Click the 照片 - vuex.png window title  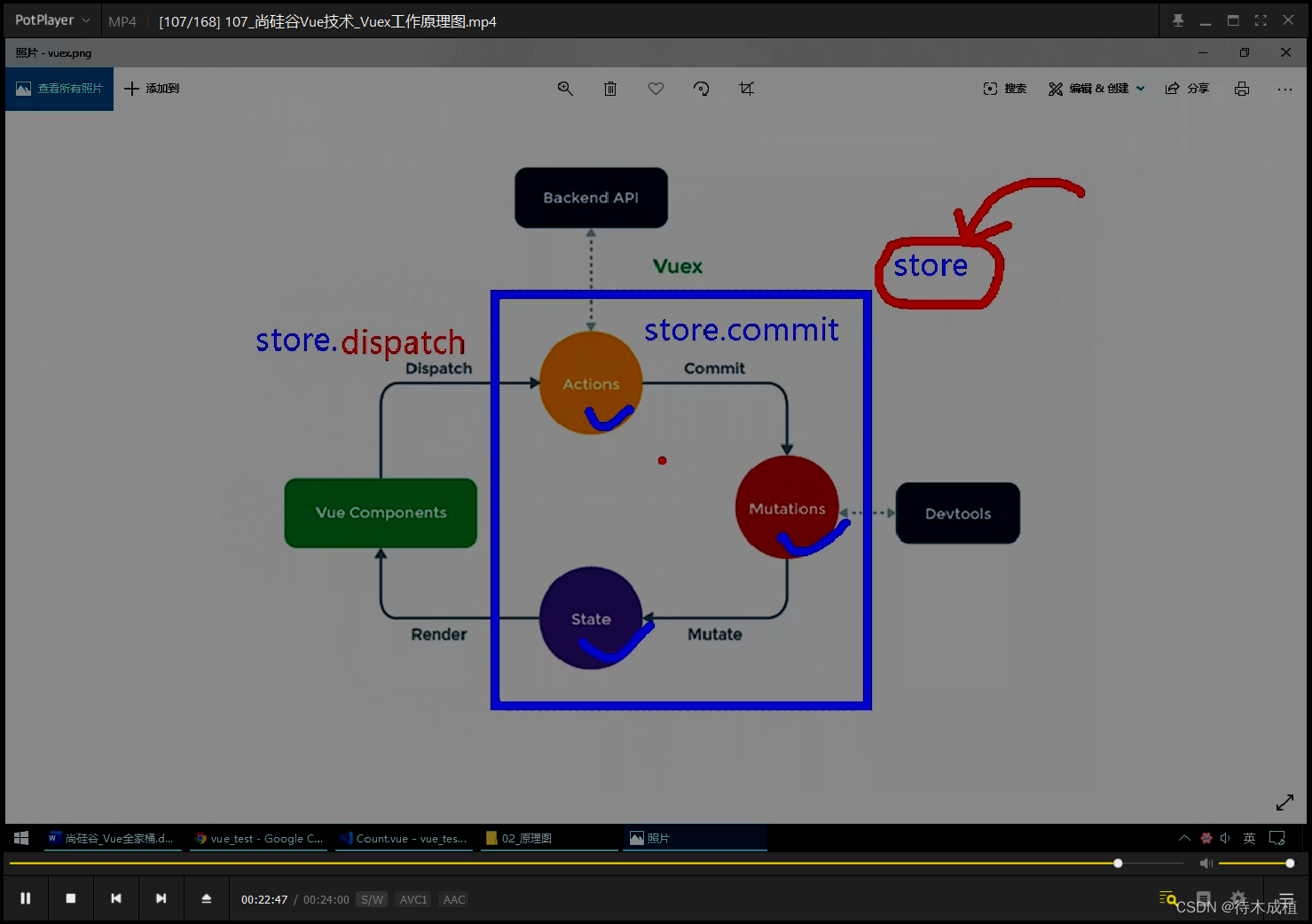pos(53,53)
